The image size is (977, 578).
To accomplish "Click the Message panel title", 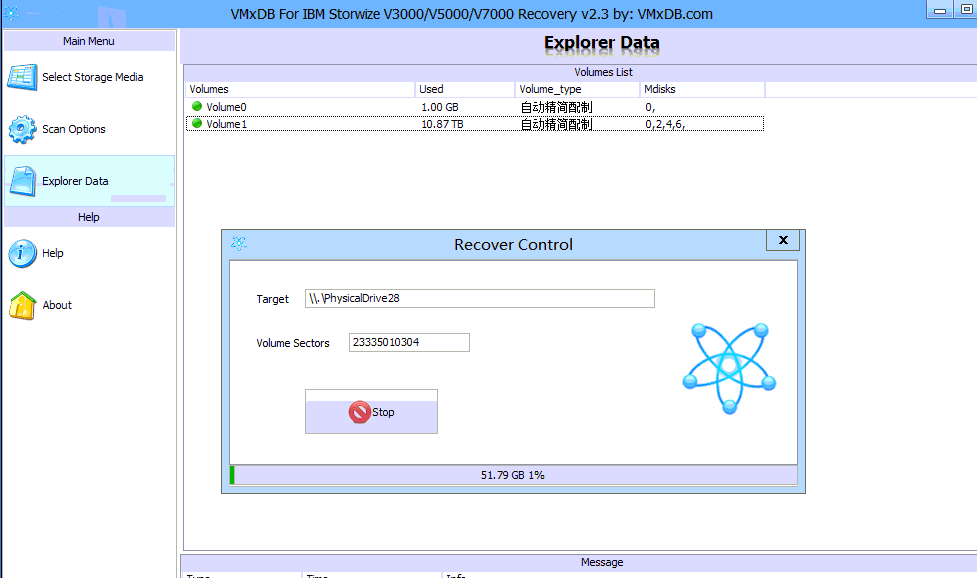I will pyautogui.click(x=602, y=562).
